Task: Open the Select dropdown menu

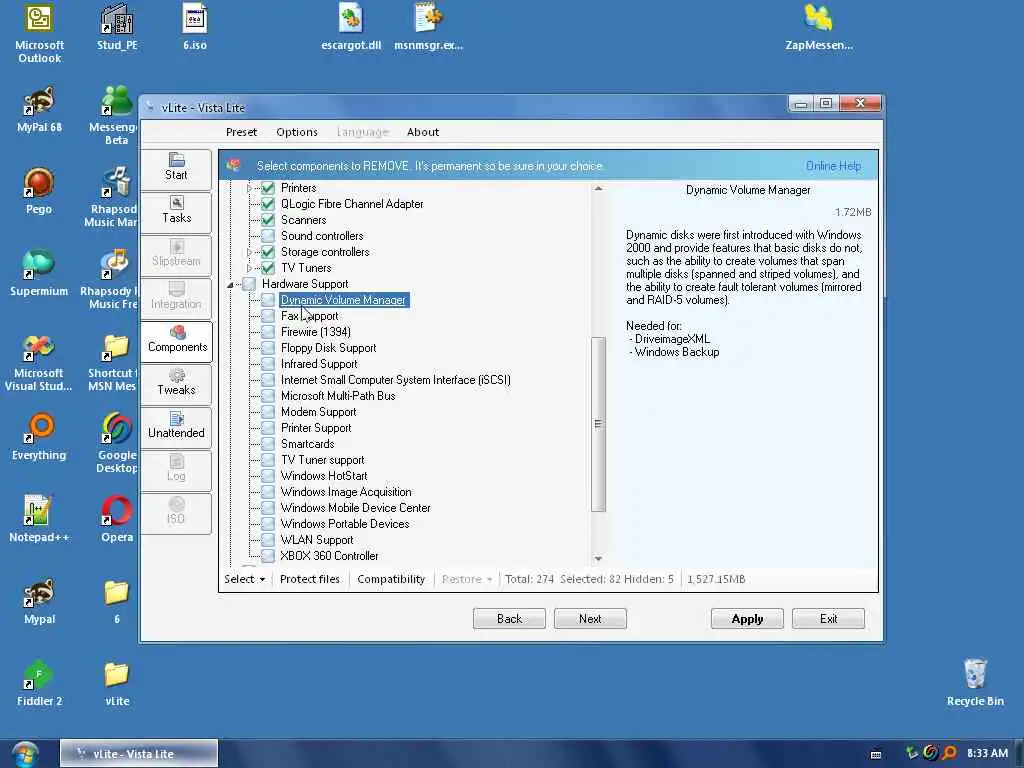Action: coord(244,579)
